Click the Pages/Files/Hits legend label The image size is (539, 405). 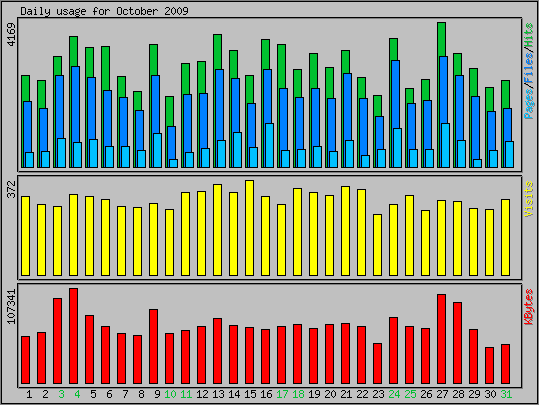coord(529,71)
